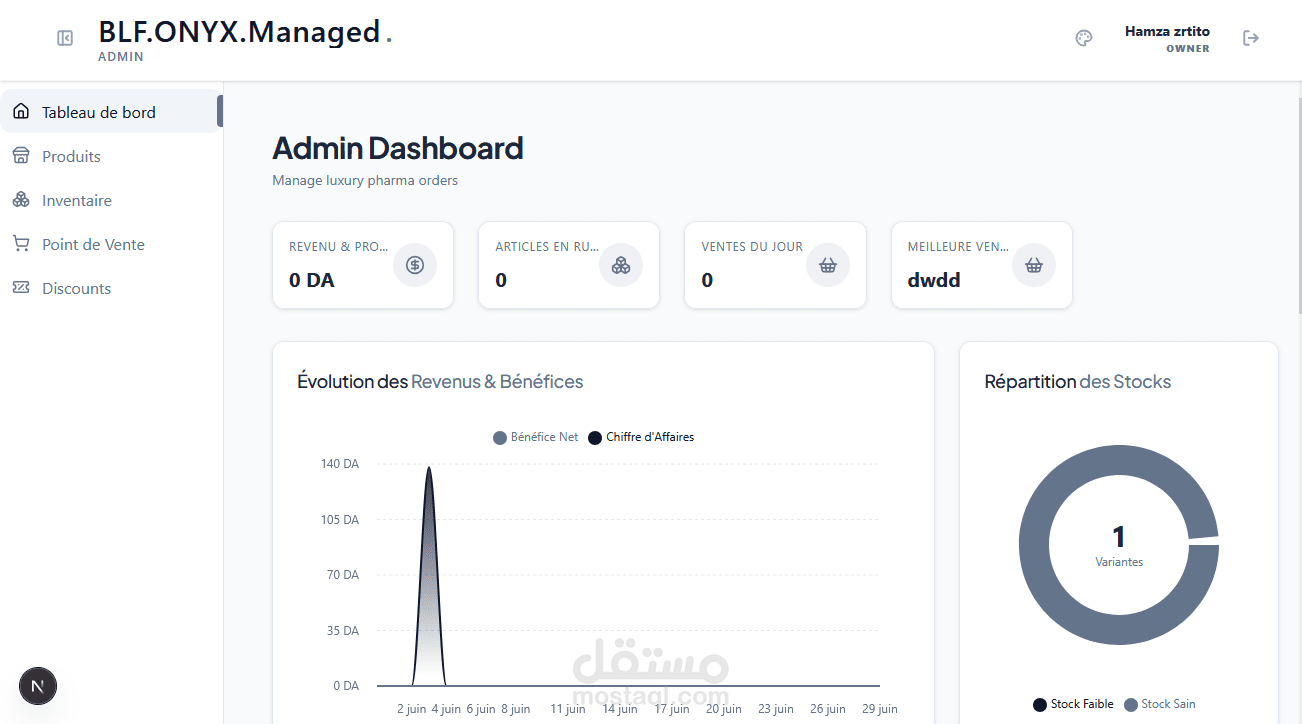Click the Répartition des Stocks title
The width and height of the screenshot is (1302, 724).
[x=1078, y=381]
